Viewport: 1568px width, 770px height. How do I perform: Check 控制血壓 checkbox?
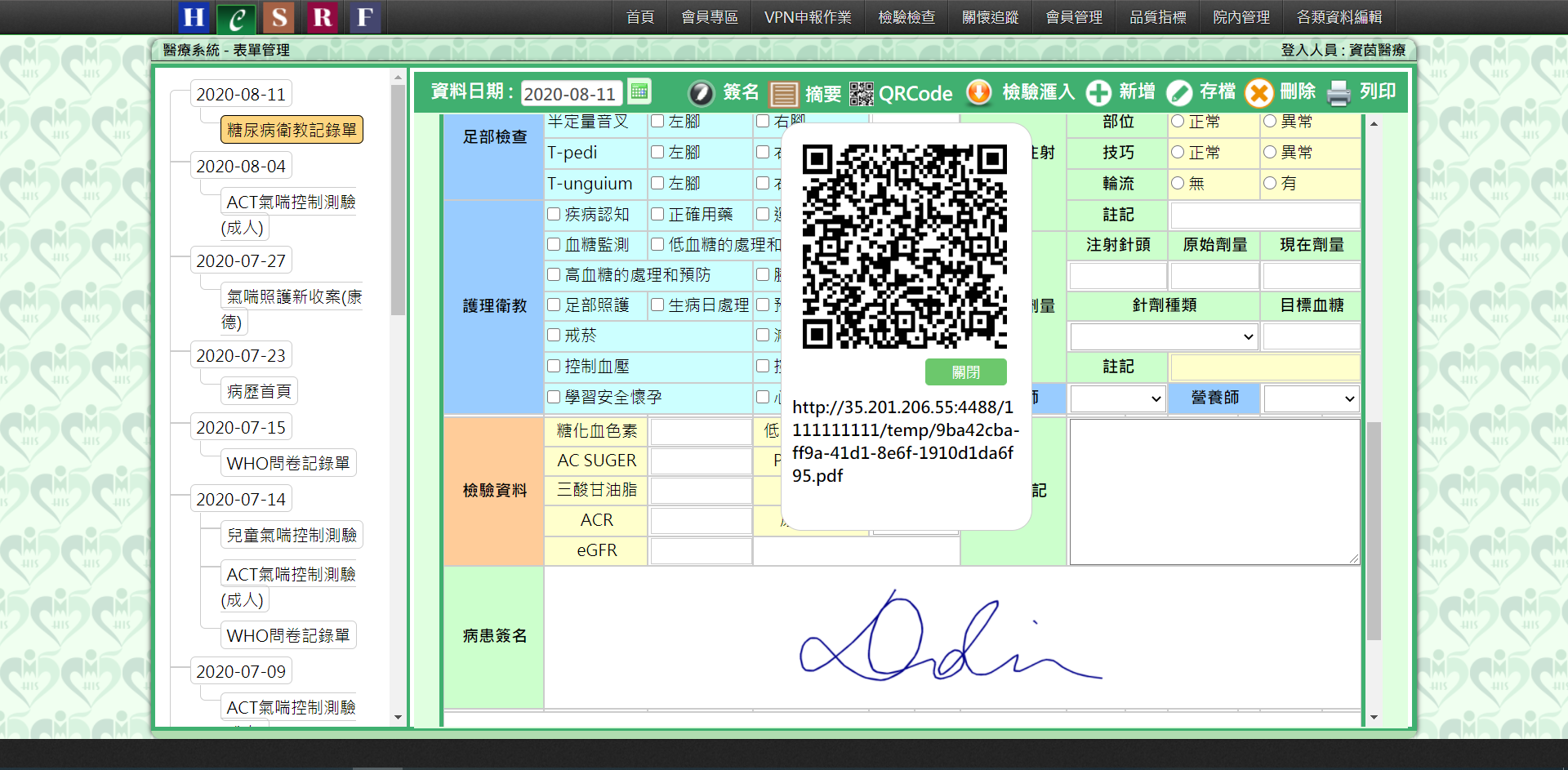click(554, 366)
